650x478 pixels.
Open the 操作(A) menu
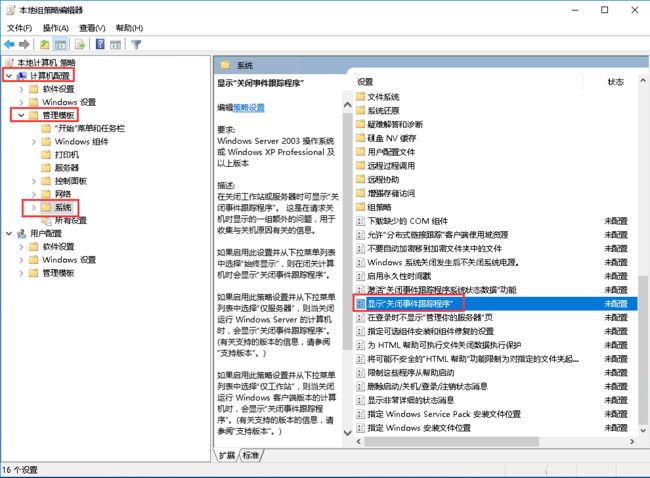pos(56,28)
